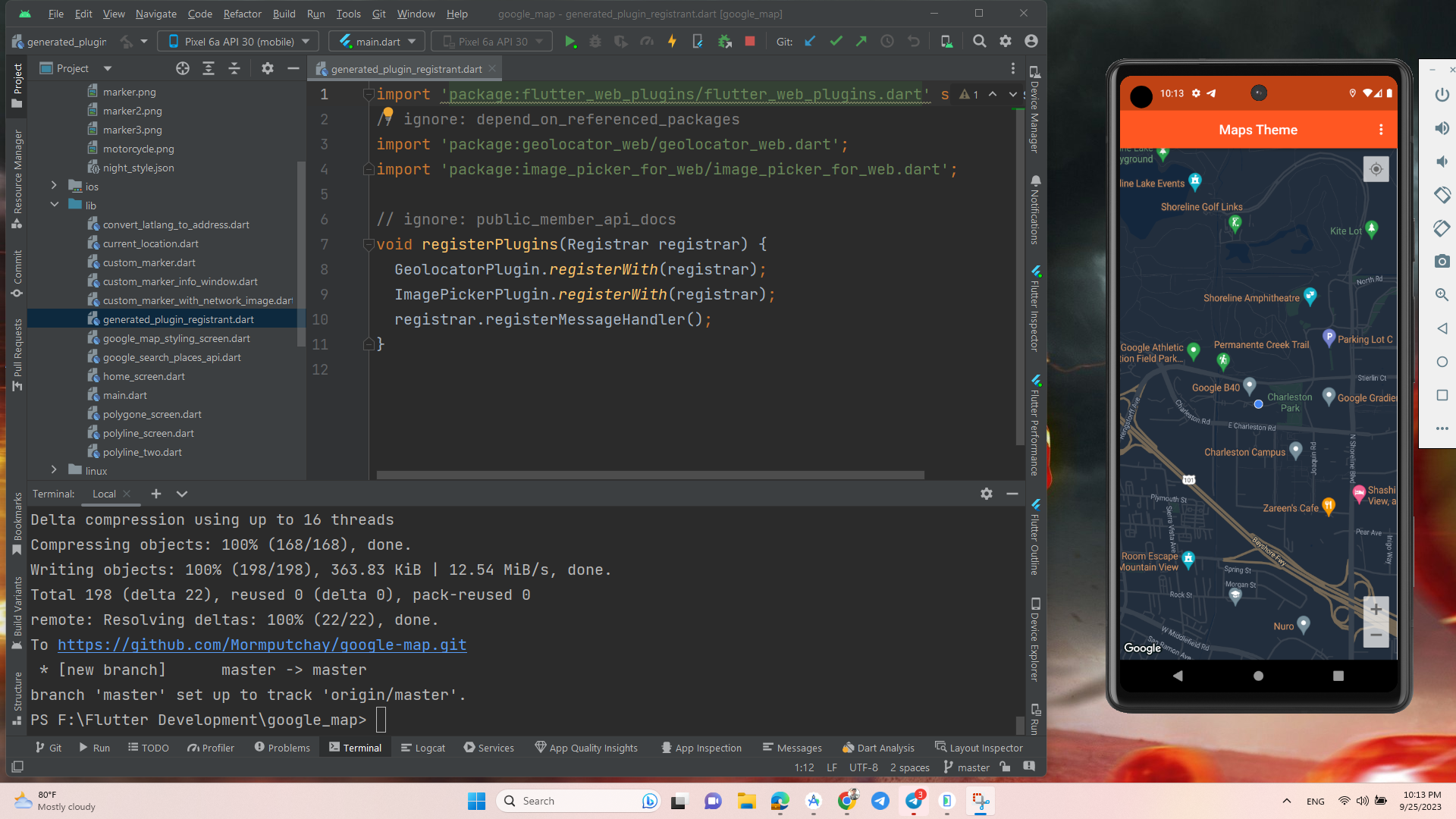Screen dimensions: 1456x819
Task: Zoom in the map with plus button
Action: click(1376, 609)
